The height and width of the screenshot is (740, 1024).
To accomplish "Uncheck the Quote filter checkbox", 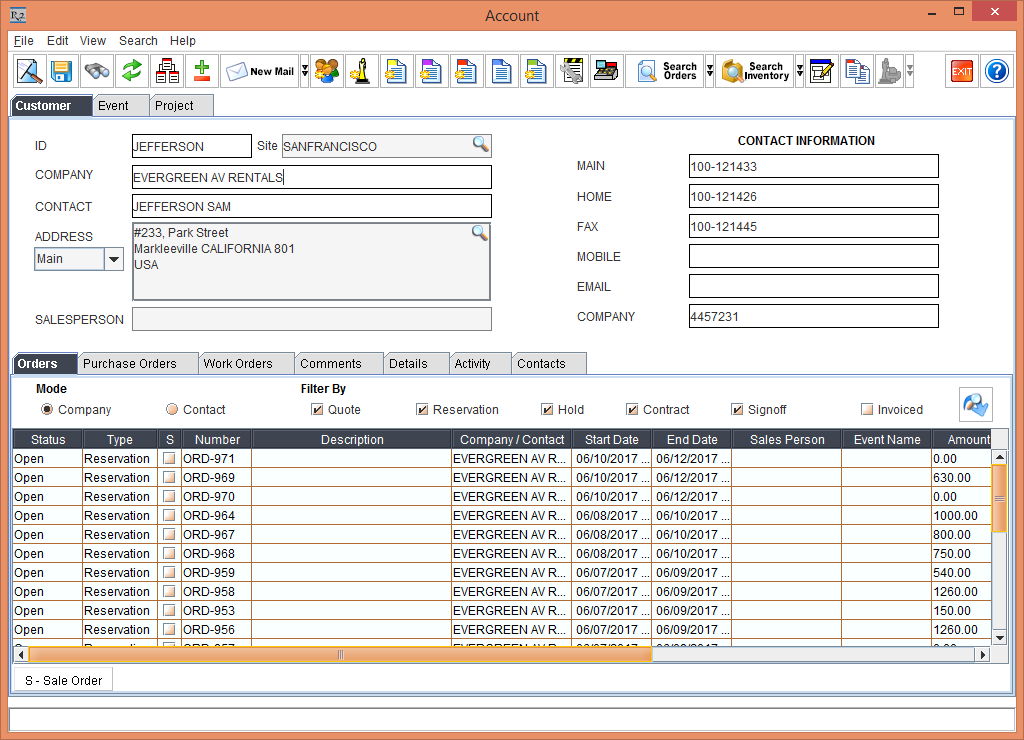I will [318, 409].
